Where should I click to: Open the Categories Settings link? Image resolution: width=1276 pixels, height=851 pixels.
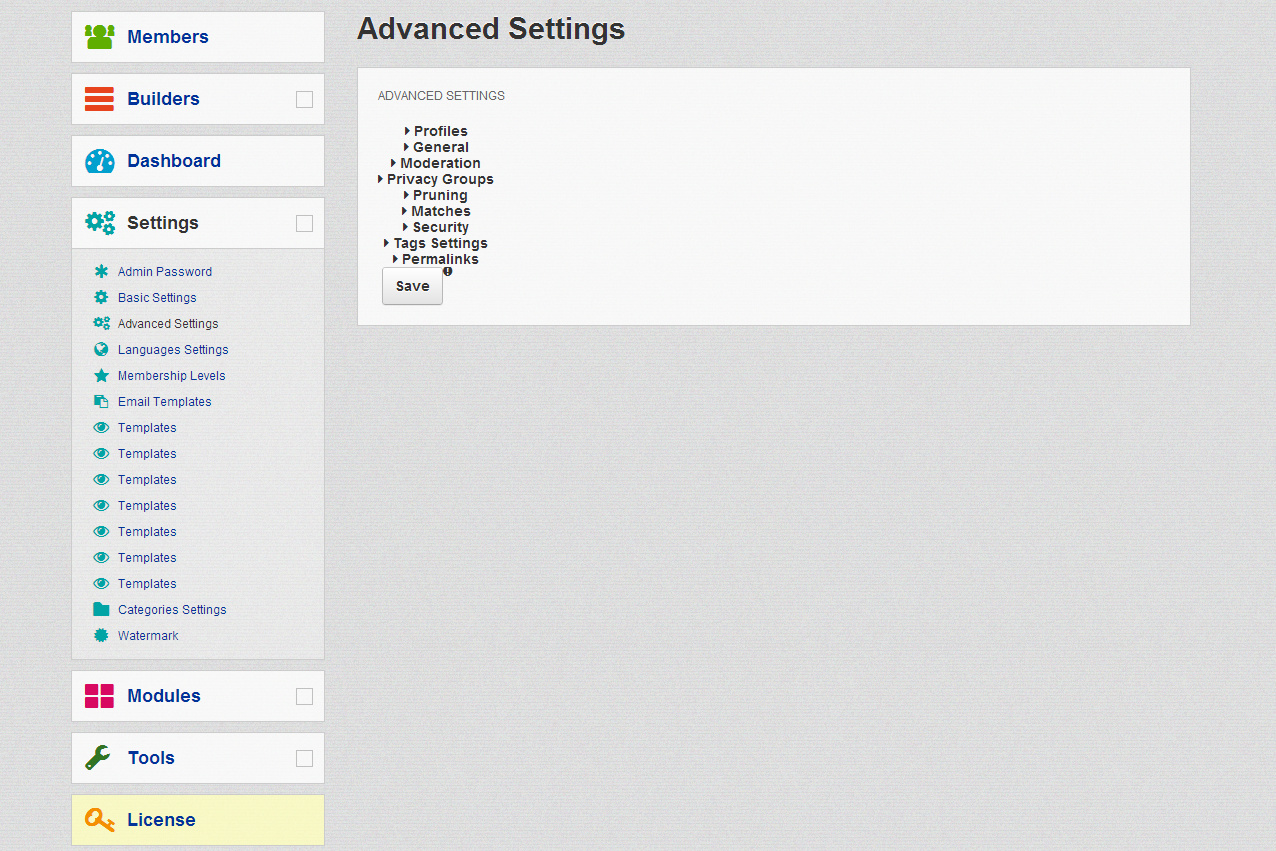coord(172,610)
